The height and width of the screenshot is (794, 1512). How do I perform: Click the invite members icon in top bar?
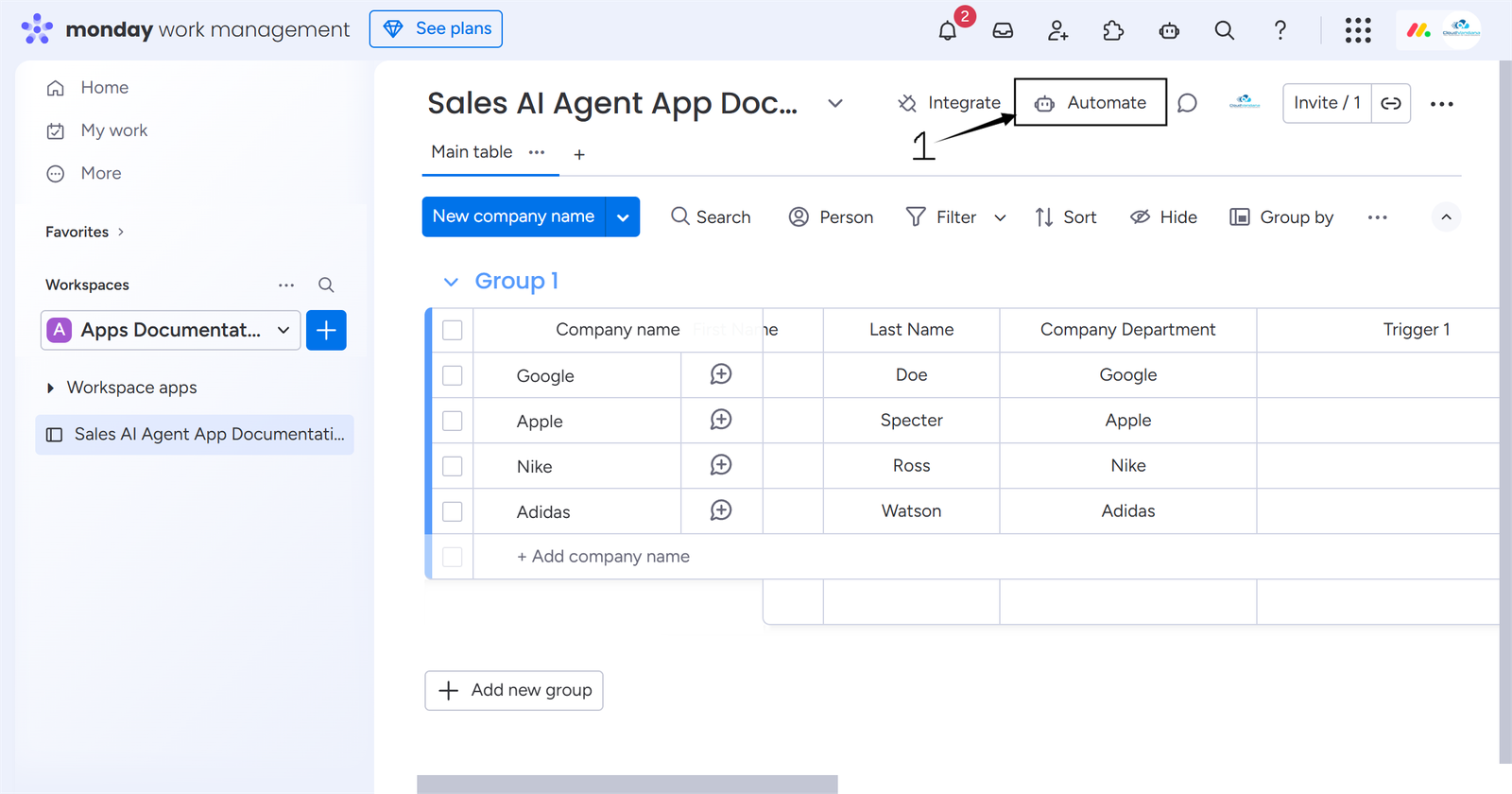pyautogui.click(x=1058, y=30)
